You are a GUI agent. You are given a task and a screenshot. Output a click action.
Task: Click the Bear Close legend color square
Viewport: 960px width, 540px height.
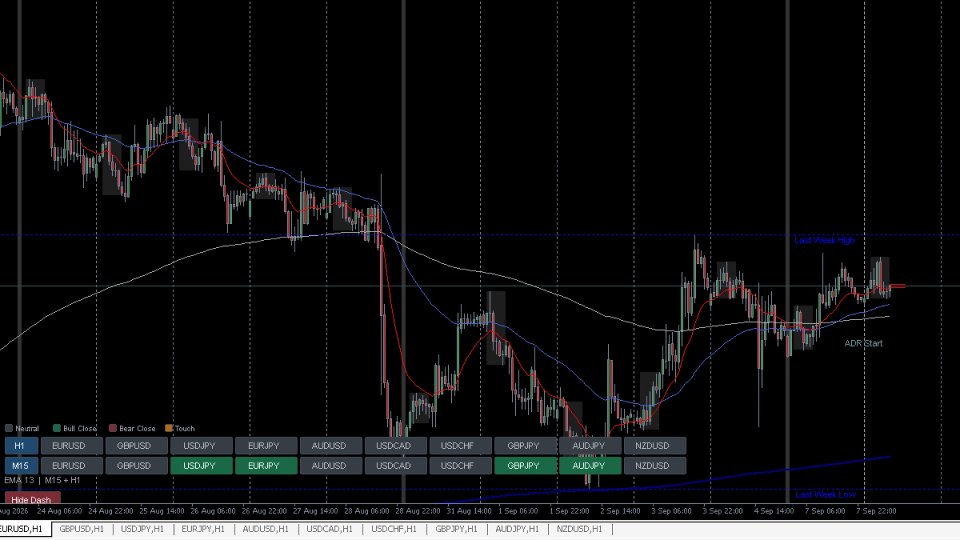pos(113,428)
